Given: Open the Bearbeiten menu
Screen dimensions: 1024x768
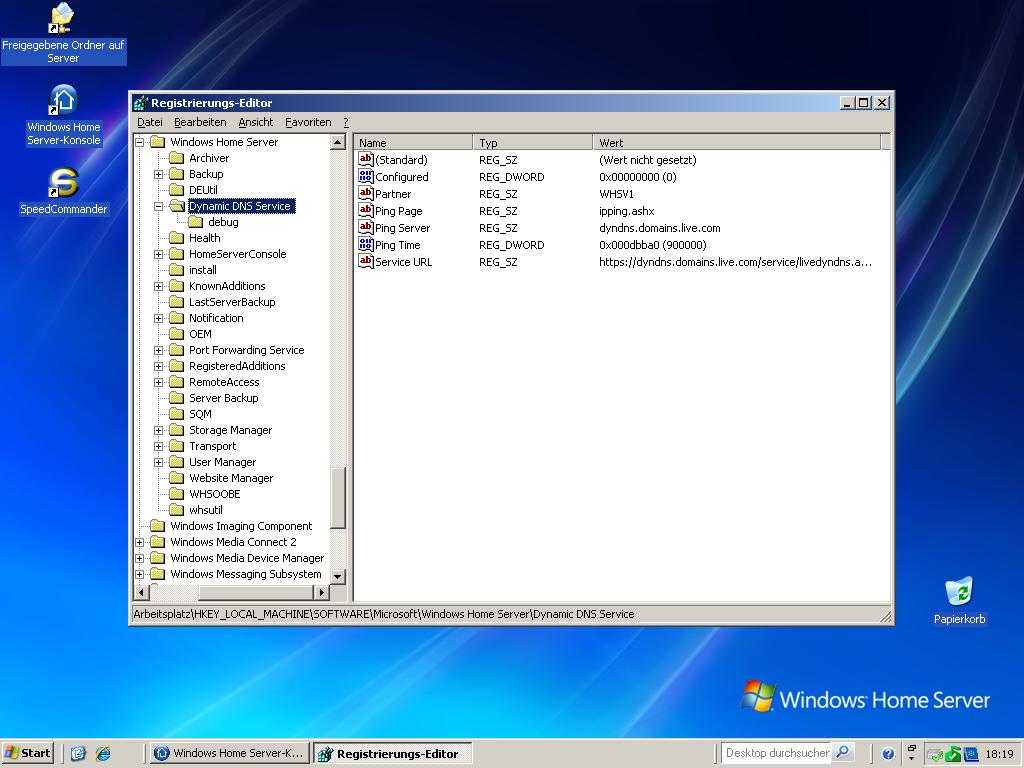Looking at the screenshot, I should (200, 122).
